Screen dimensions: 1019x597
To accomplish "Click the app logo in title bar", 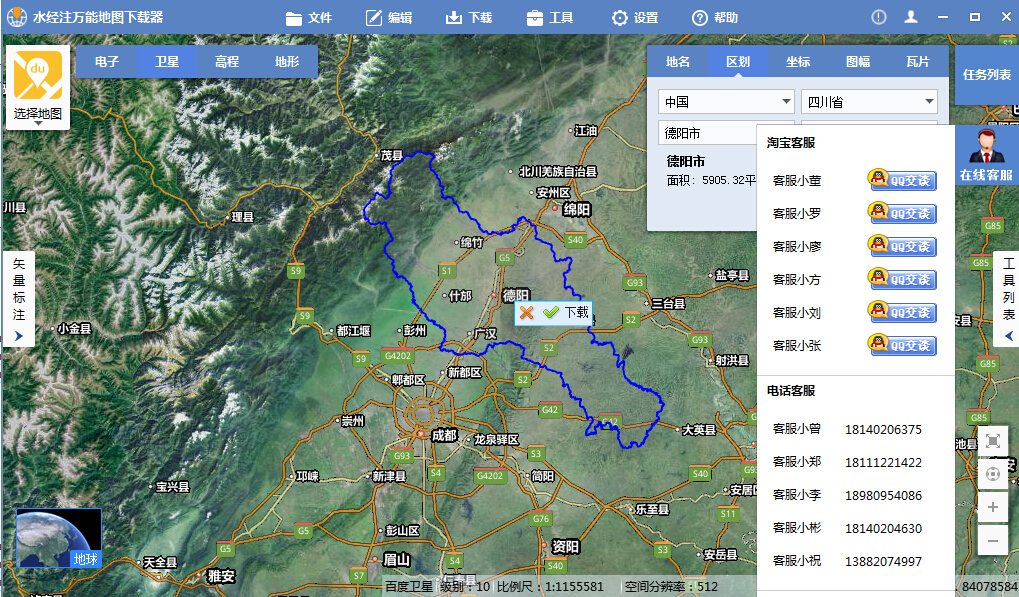I will coord(16,17).
